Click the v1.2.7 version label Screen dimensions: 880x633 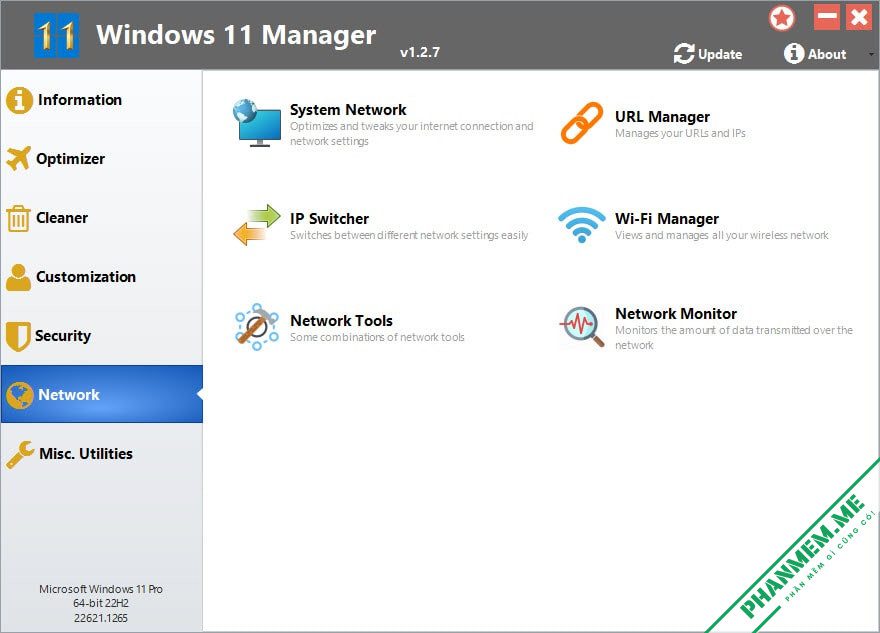(x=420, y=52)
